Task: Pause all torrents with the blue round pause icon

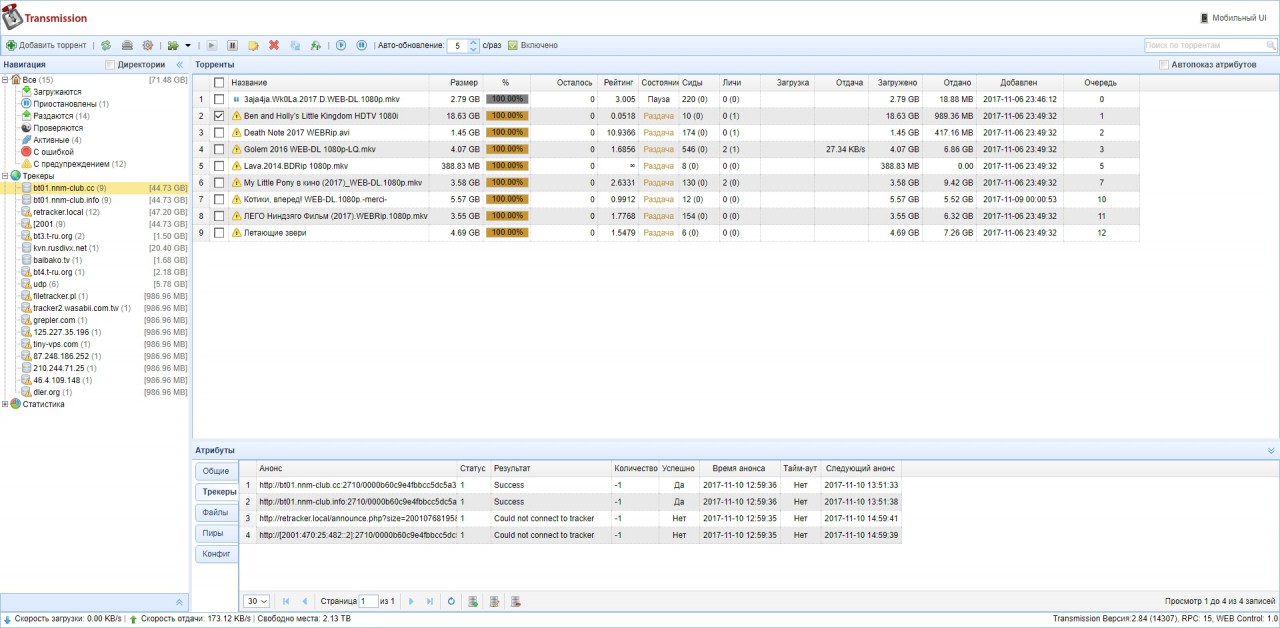Action: (x=361, y=45)
